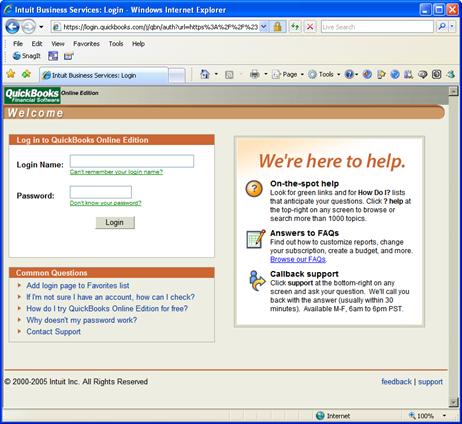Open "Don't know your password?" link
The image size is (462, 424).
(106, 203)
